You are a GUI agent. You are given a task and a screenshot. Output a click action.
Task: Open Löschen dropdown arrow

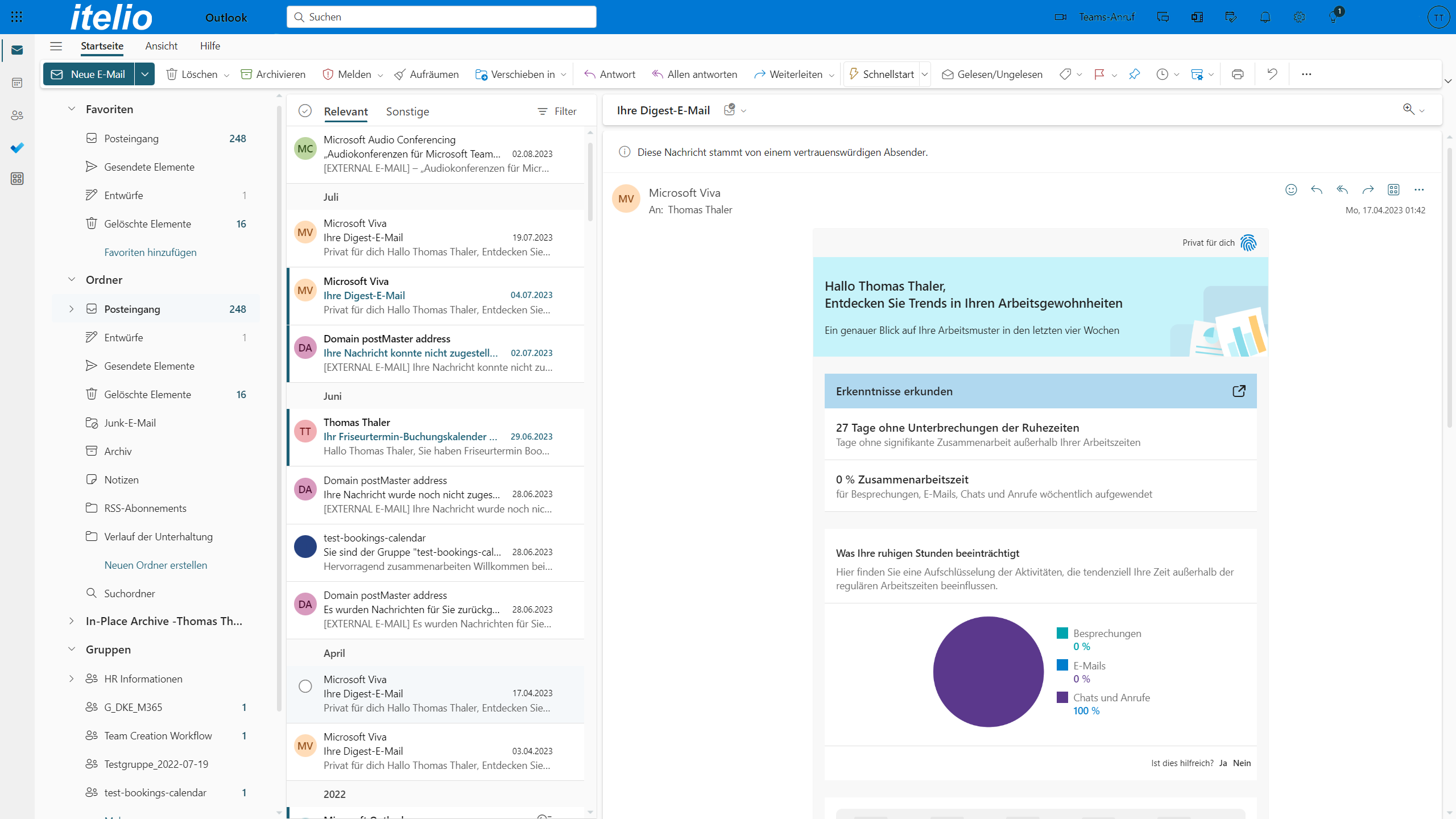(x=226, y=75)
